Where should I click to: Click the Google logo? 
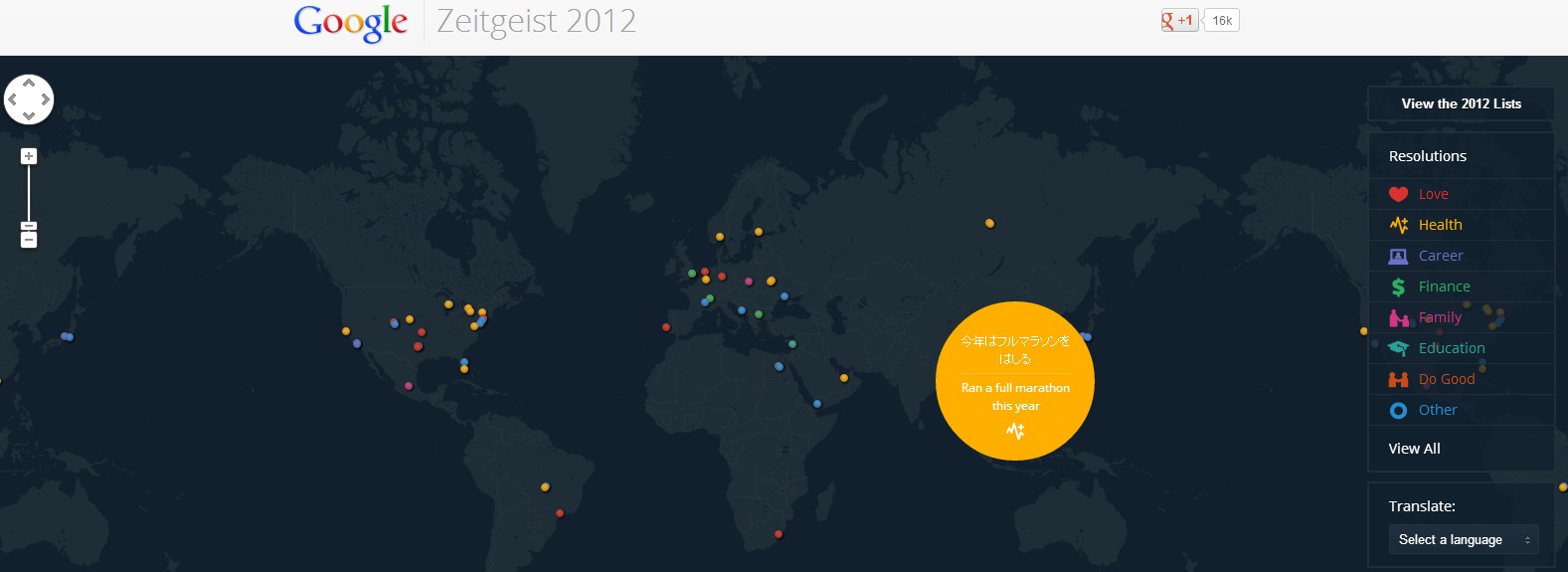pos(351,22)
